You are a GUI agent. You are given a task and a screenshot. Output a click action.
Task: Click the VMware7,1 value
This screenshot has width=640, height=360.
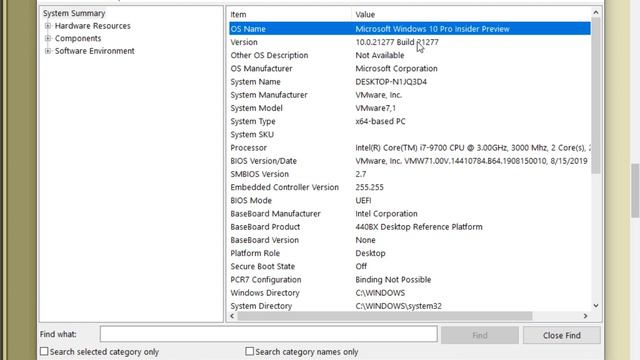376,108
